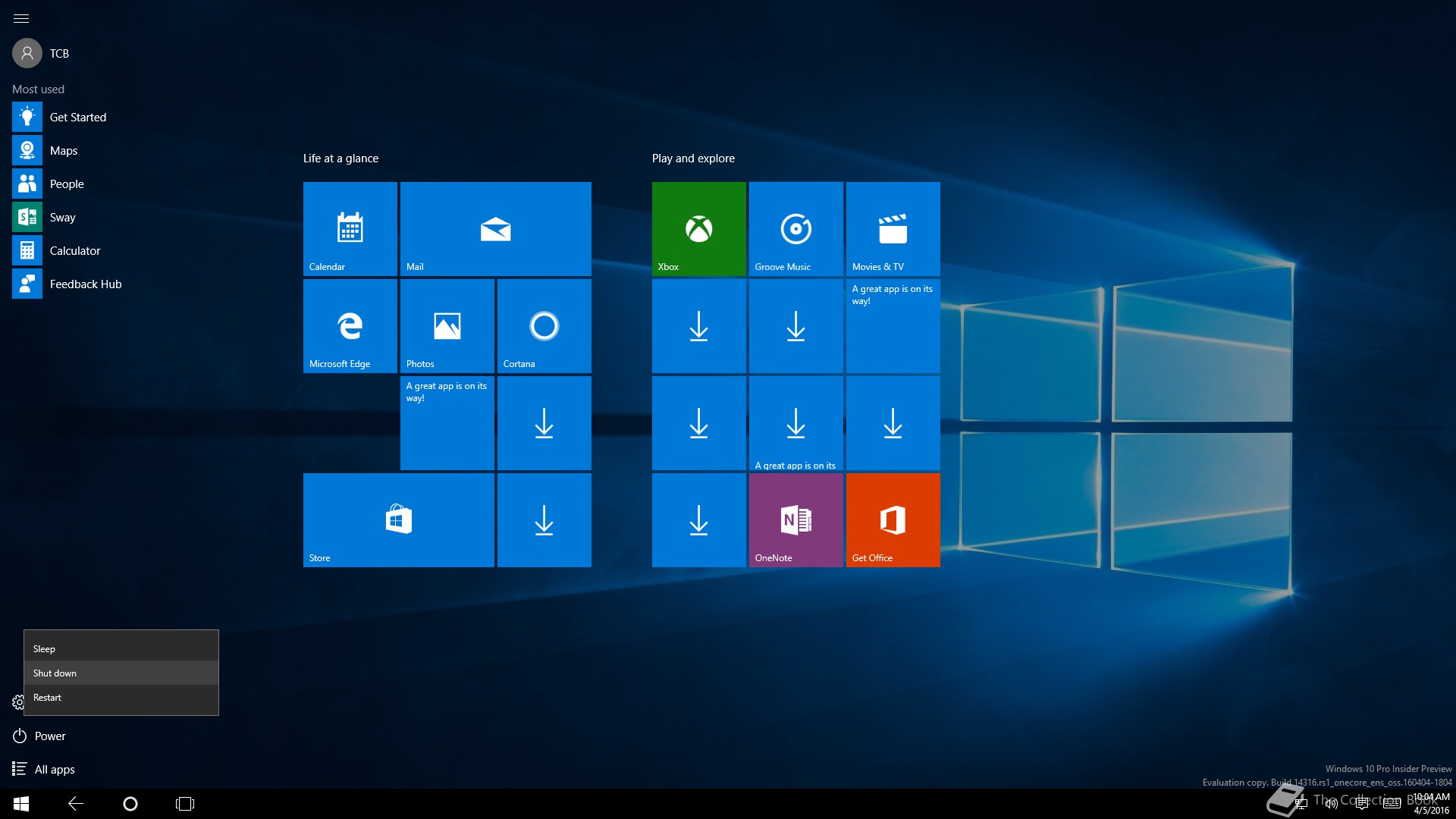The width and height of the screenshot is (1456, 819).
Task: Click the TCB user name label
Action: coord(59,53)
